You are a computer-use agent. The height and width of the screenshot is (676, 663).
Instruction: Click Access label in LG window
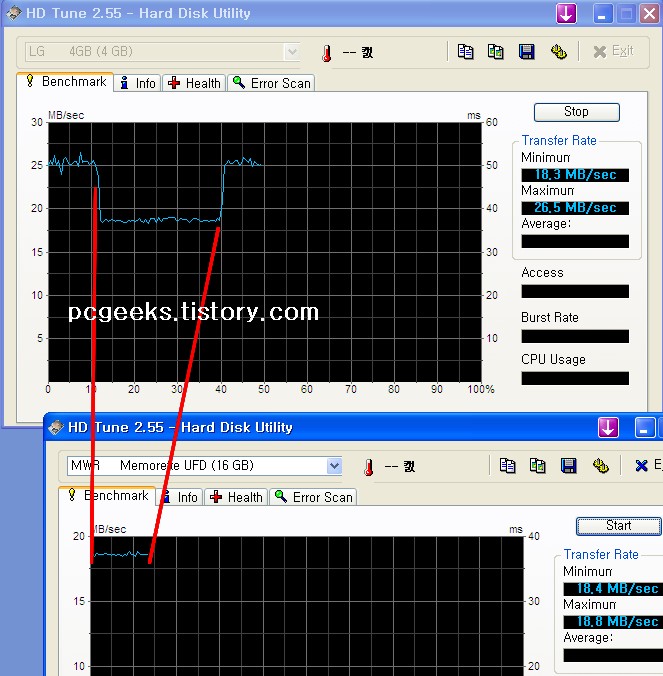542,272
